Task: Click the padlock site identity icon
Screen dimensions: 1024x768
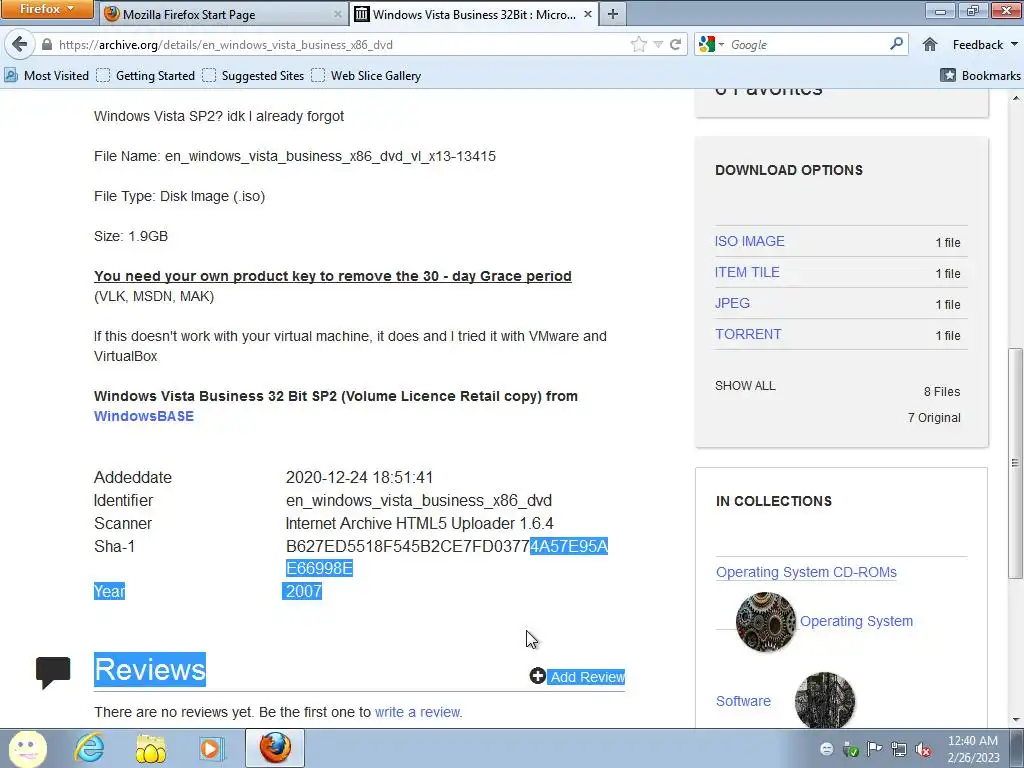Action: coord(46,44)
